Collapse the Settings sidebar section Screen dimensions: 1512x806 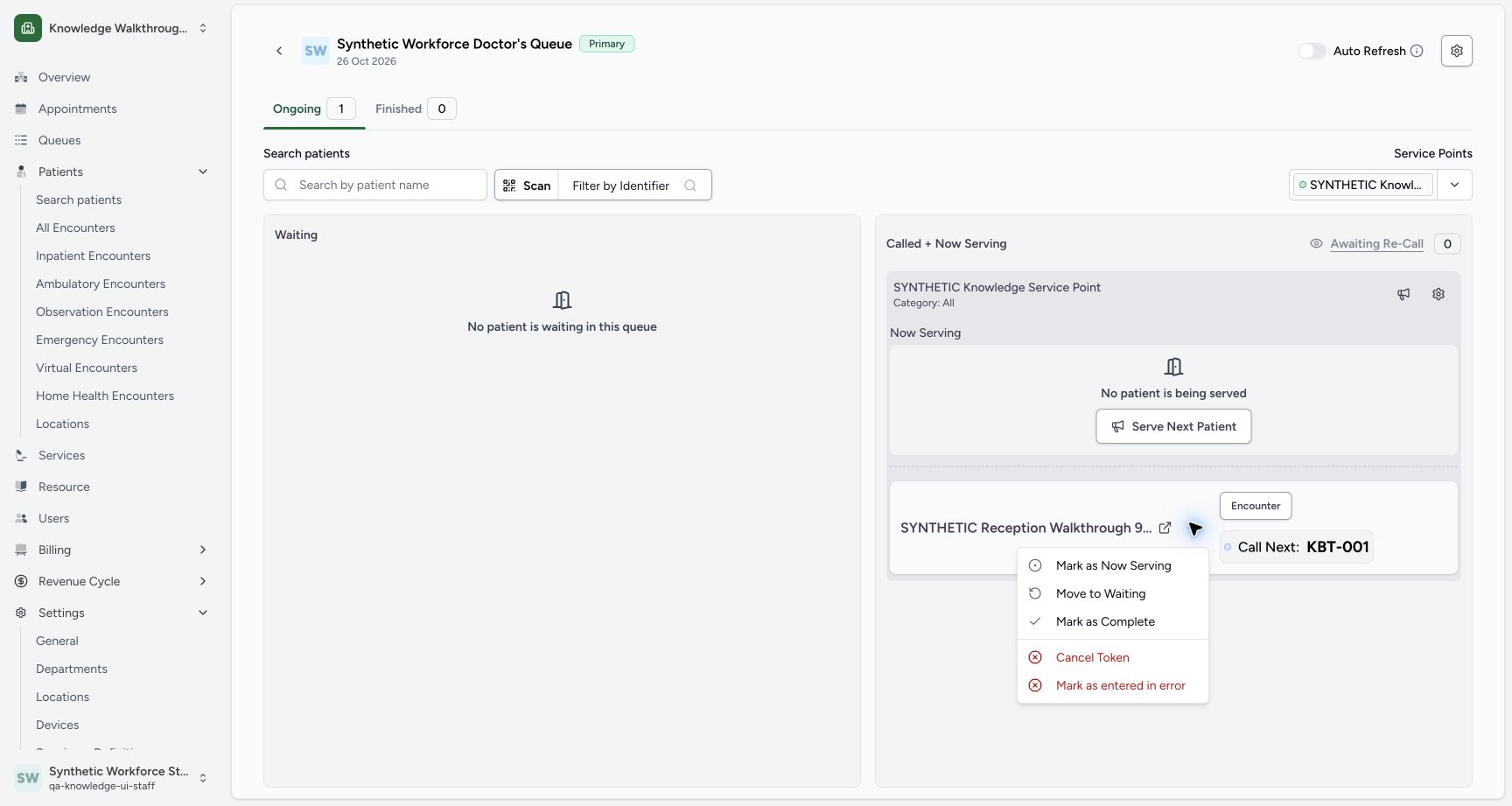(x=203, y=613)
